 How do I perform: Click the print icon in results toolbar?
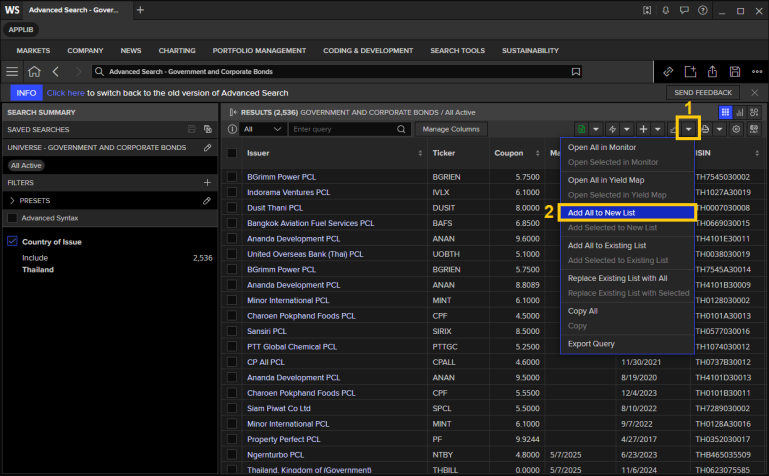(x=705, y=129)
